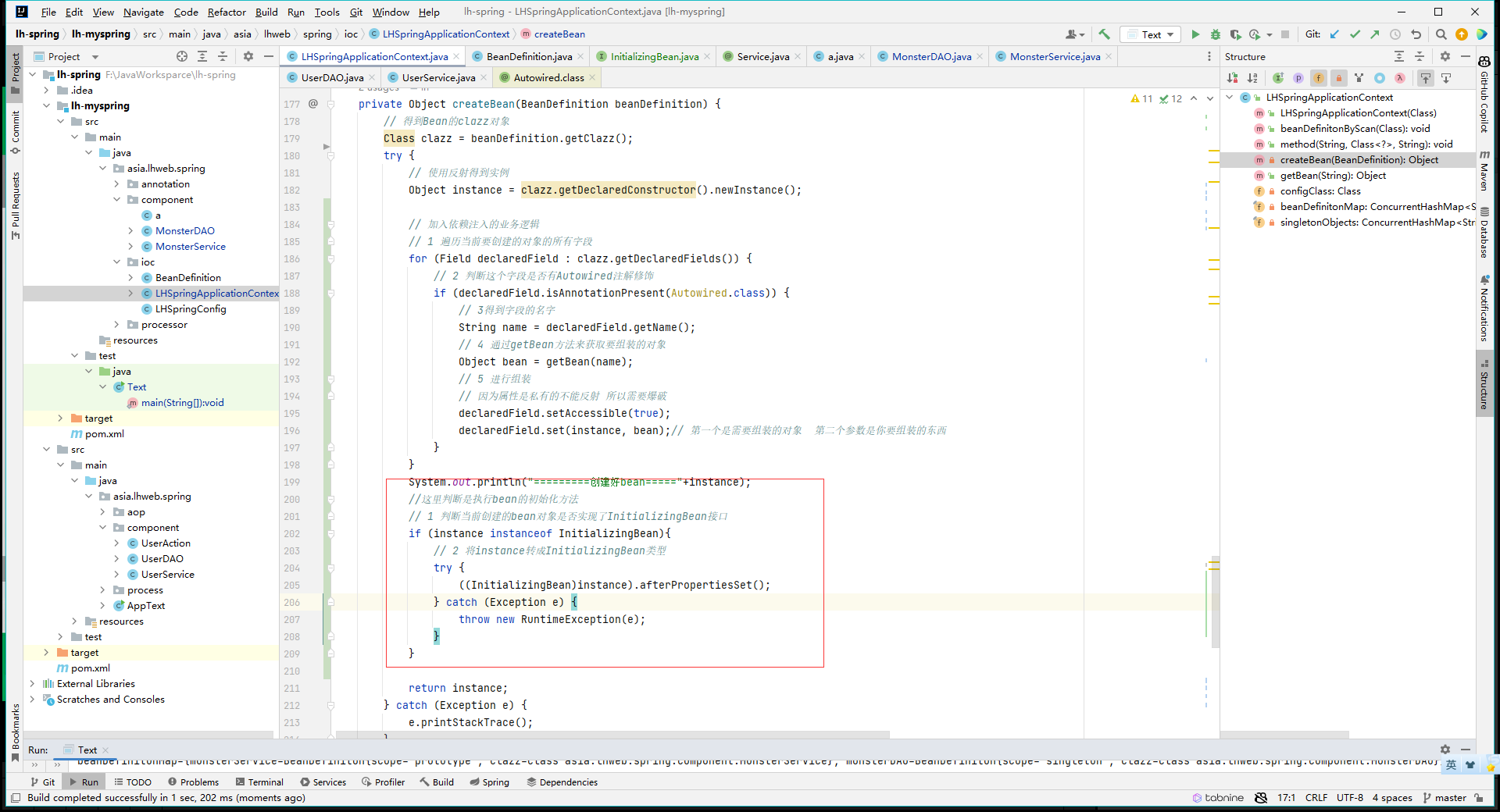
Task: Expand the External Libraries node
Action: pyautogui.click(x=33, y=684)
